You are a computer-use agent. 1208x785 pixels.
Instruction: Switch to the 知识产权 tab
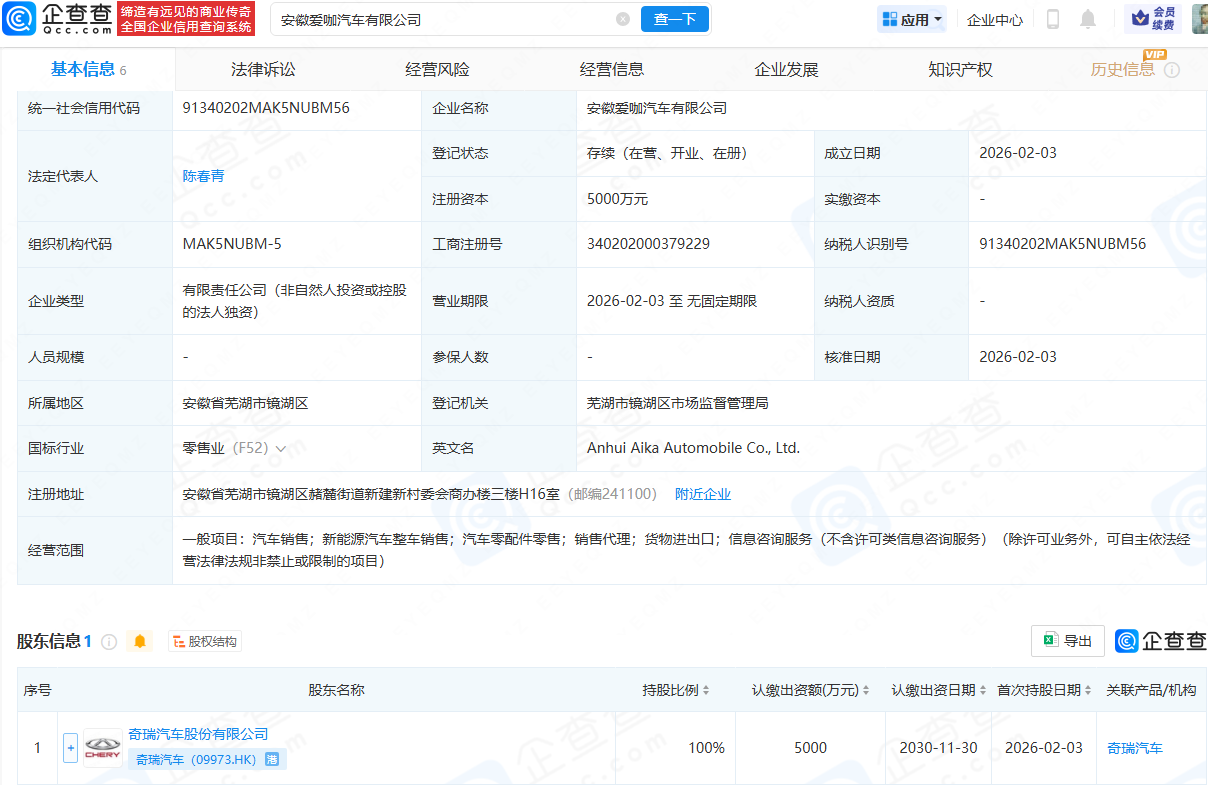(x=958, y=68)
